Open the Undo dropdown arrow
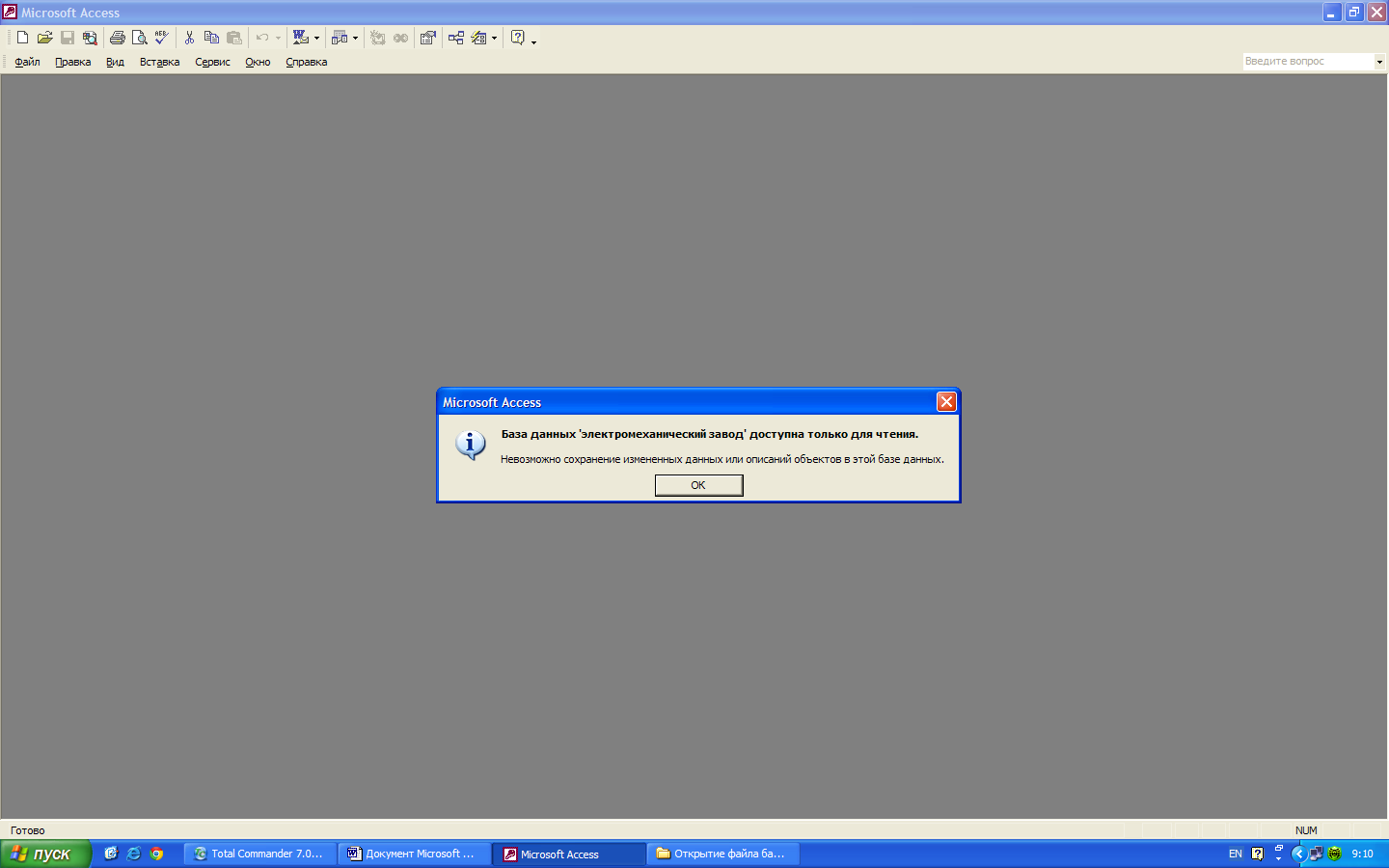 tap(278, 39)
